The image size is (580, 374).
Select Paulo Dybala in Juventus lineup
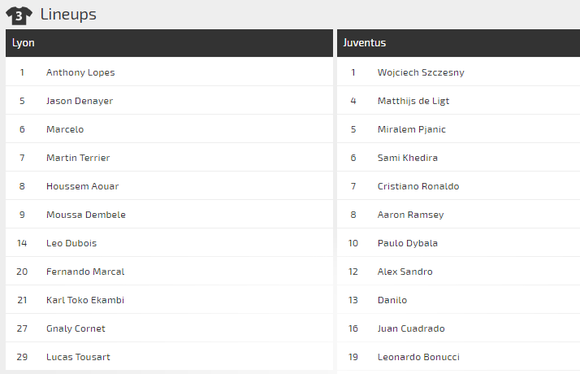click(407, 243)
